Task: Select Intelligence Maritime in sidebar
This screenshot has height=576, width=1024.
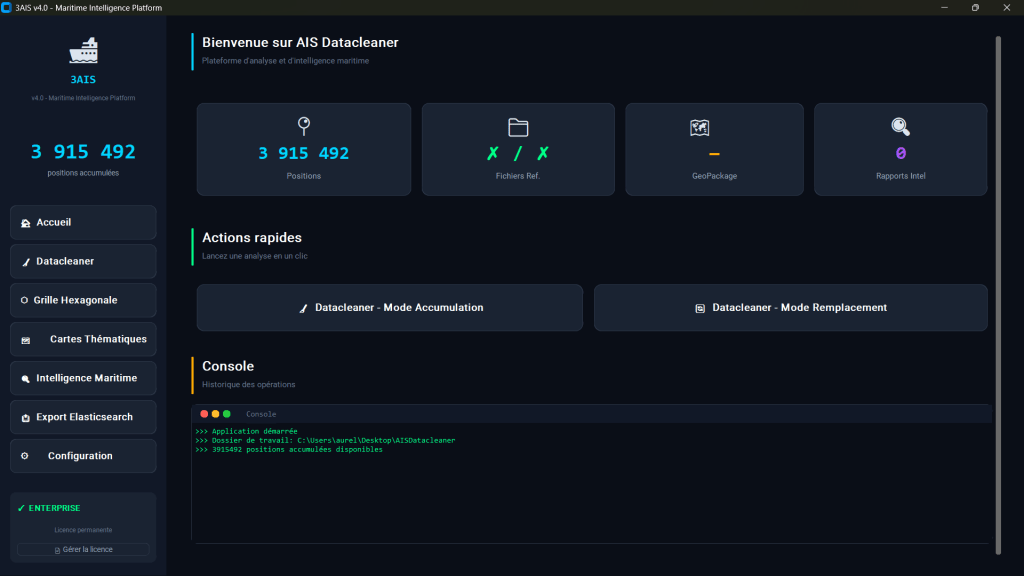Action: coord(83,378)
